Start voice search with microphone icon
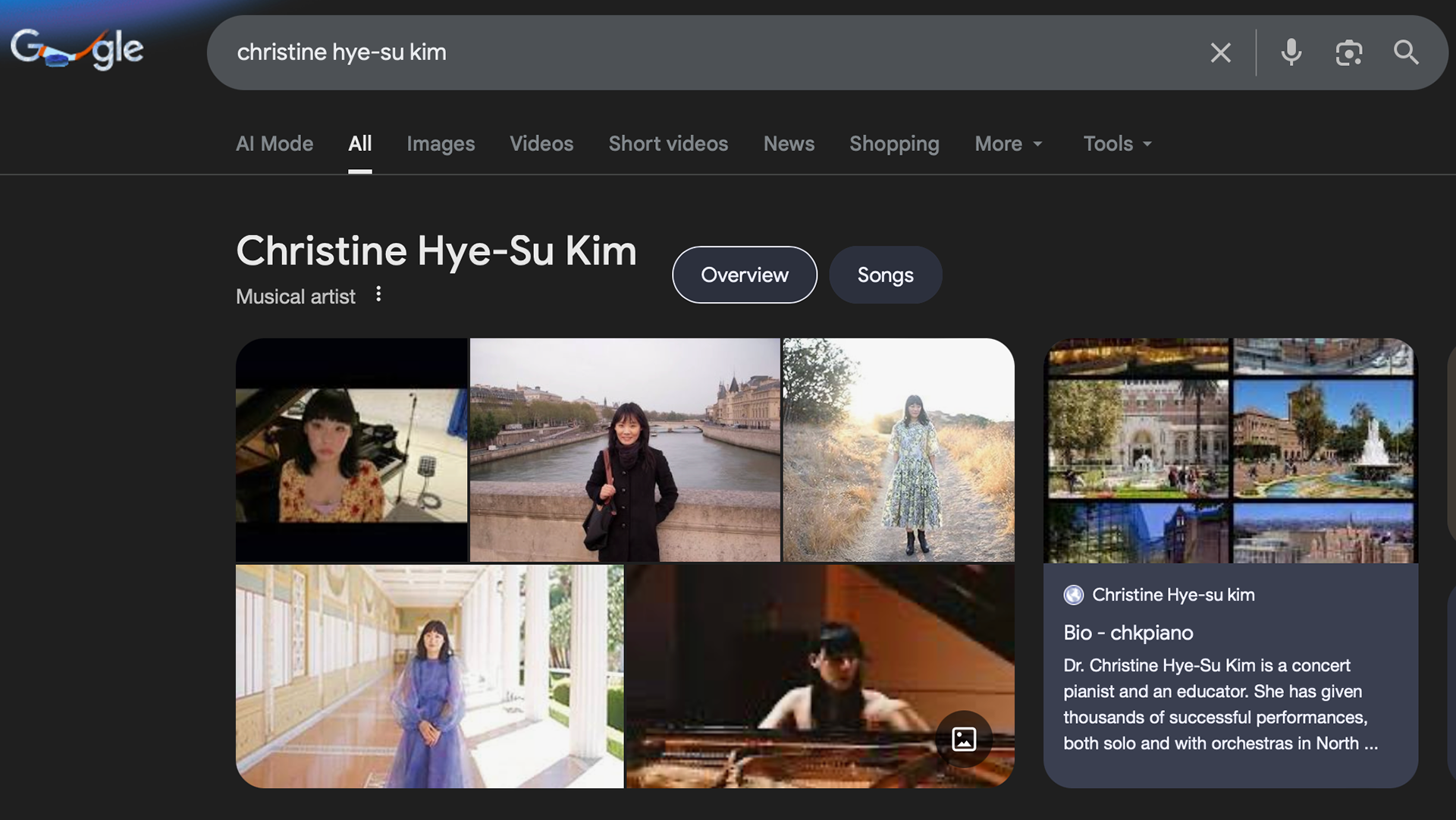This screenshot has height=820, width=1456. [1291, 52]
